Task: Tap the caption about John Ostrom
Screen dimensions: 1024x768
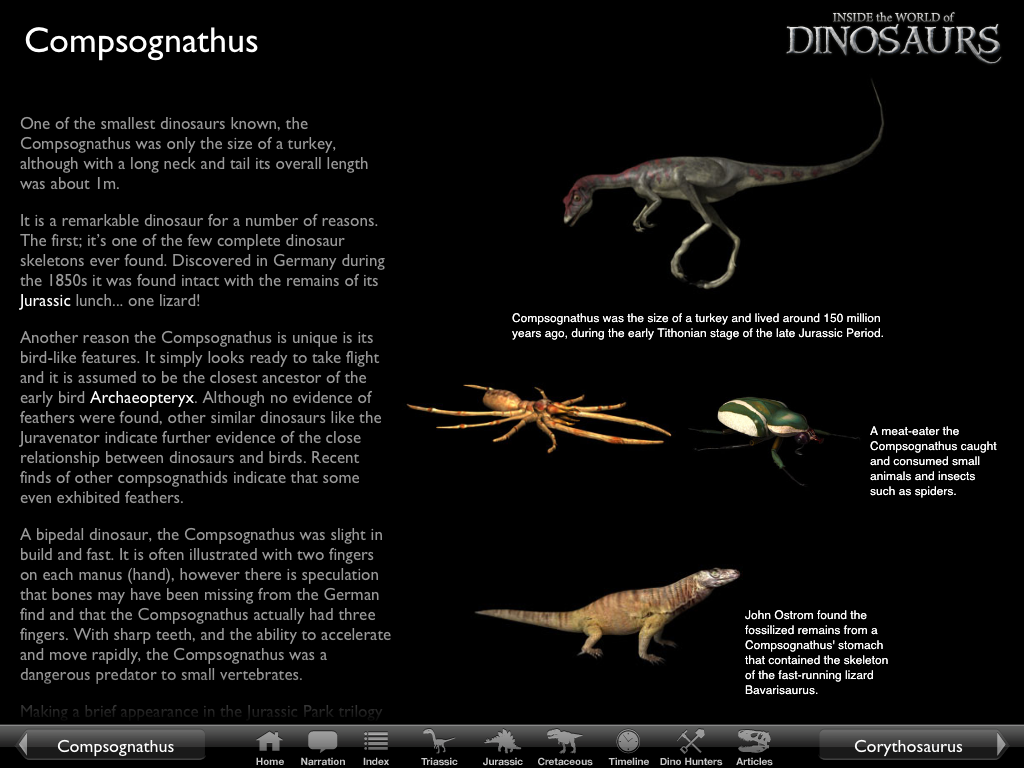Action: (x=816, y=652)
